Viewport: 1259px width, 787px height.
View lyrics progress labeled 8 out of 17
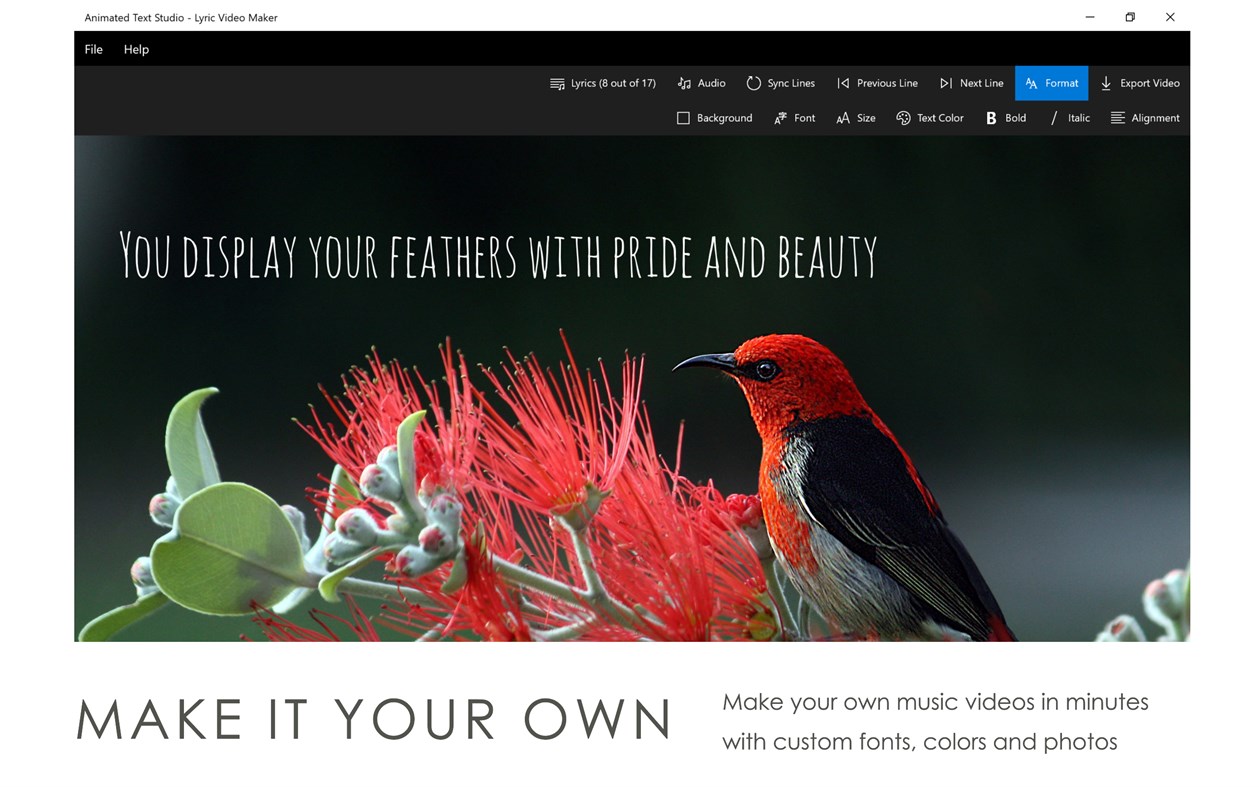[x=612, y=83]
